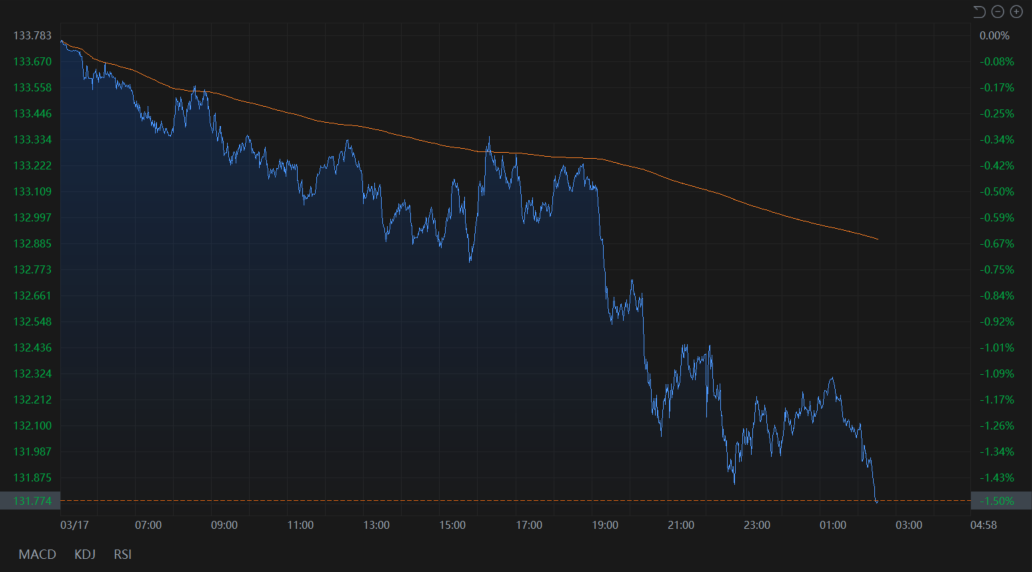The height and width of the screenshot is (572, 1032).
Task: Click the 133.783 top price label
Action: [x=32, y=36]
